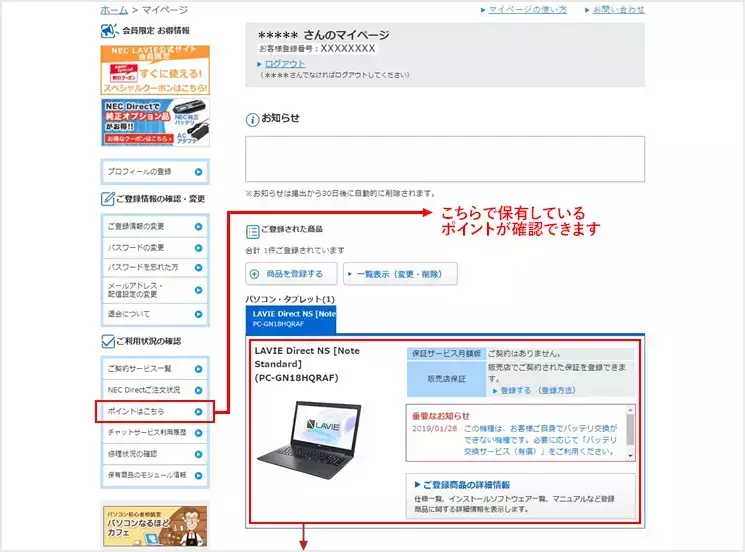Screen dimensions: 745x552
Task: Click scroll-down arrow of 重要なお知らせ box
Action: [x=630, y=456]
